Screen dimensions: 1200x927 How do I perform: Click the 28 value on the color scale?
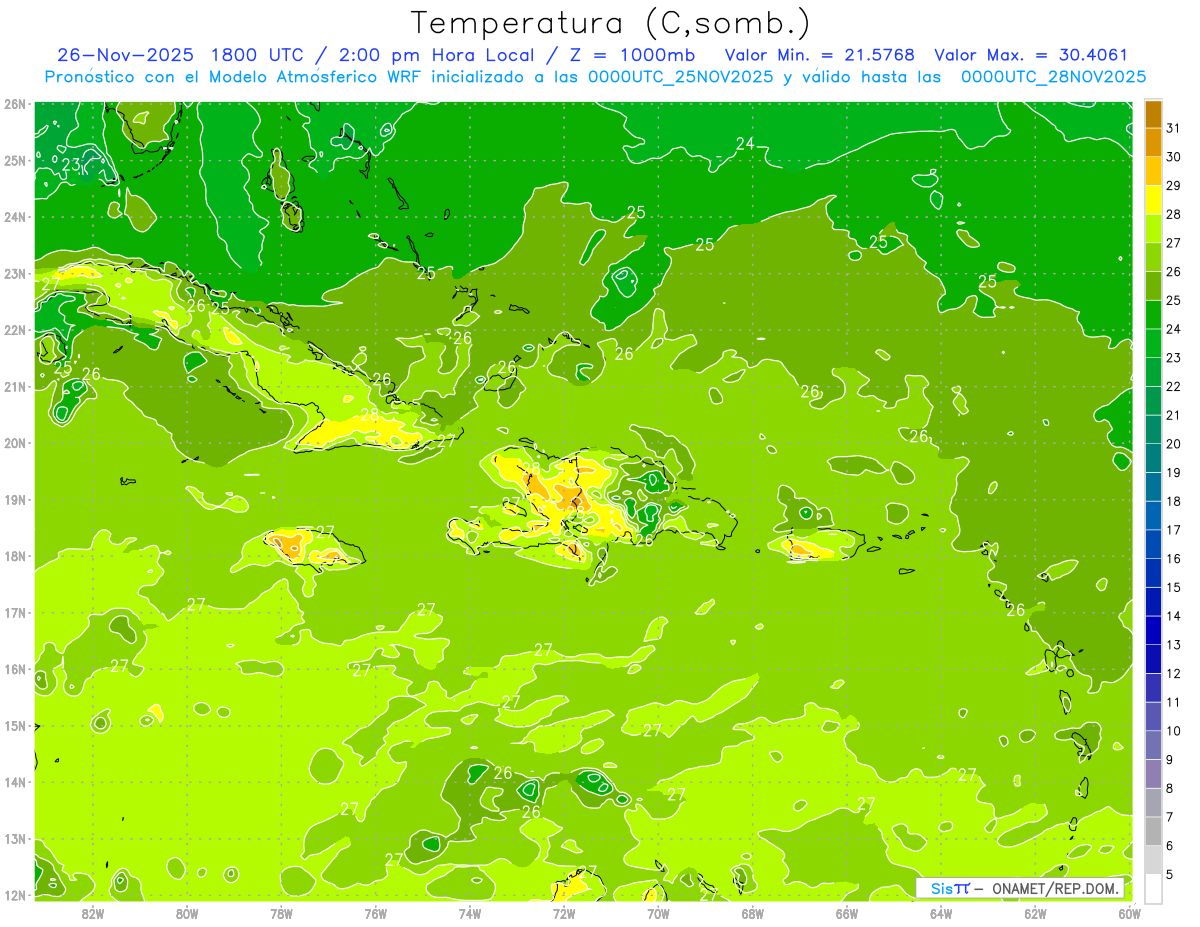click(x=1174, y=214)
